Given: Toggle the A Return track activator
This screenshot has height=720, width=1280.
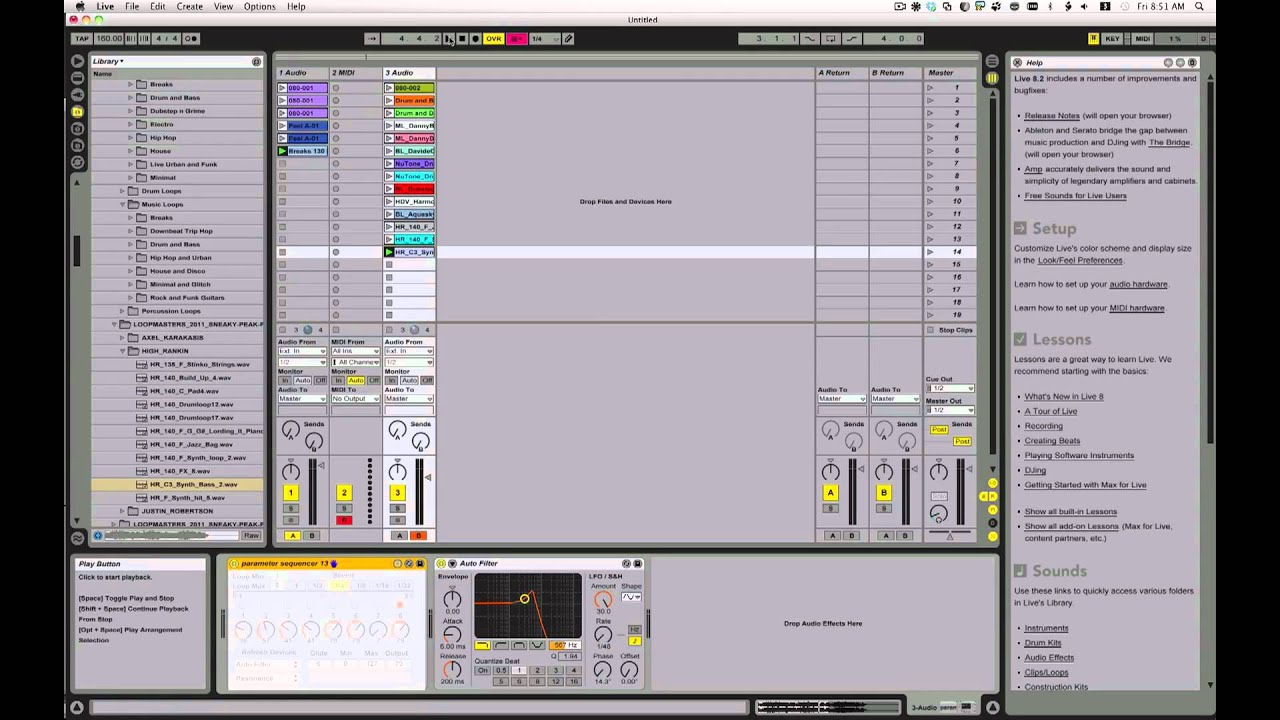Looking at the screenshot, I should pos(830,492).
